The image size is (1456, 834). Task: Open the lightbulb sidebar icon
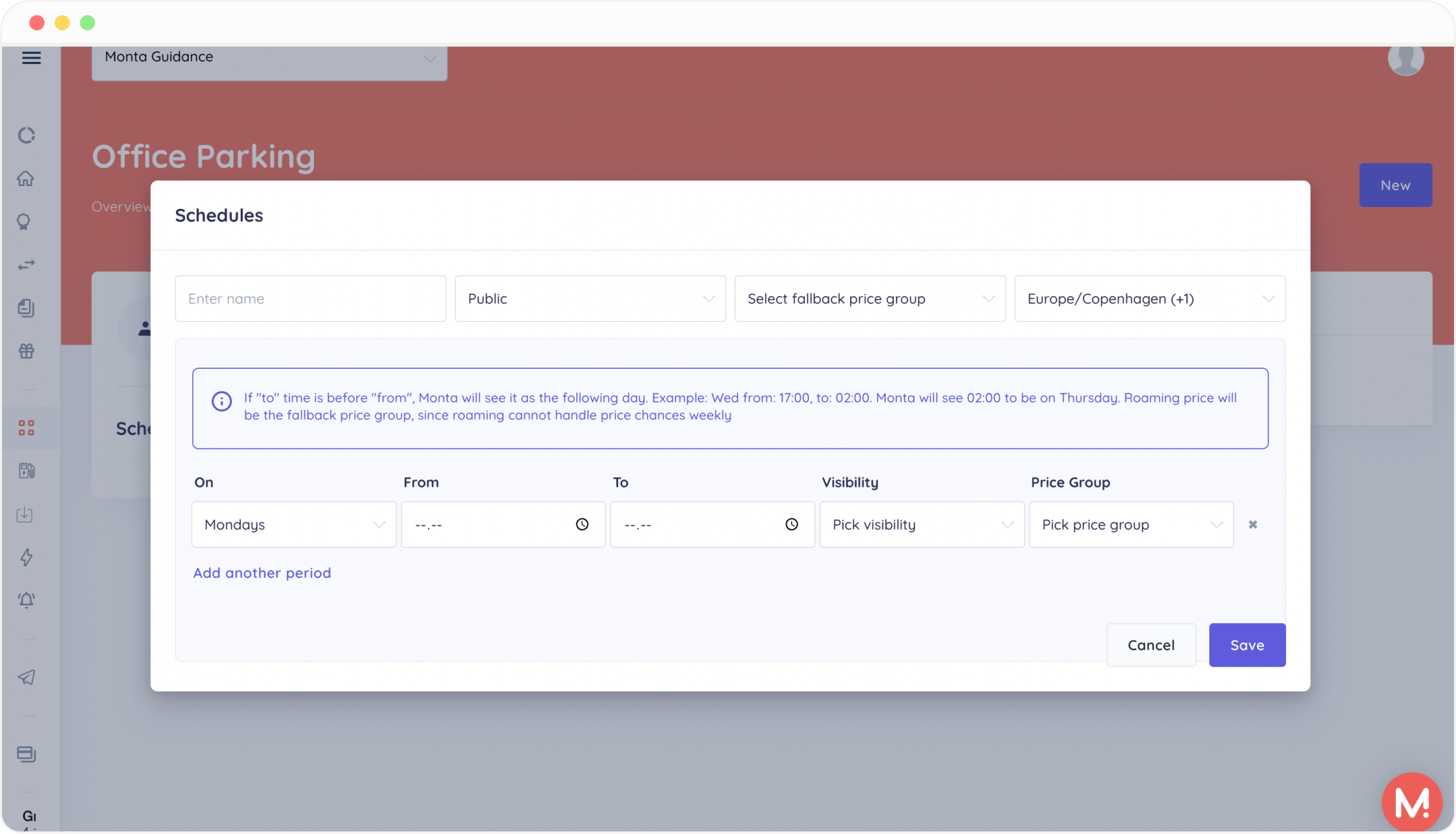[24, 222]
